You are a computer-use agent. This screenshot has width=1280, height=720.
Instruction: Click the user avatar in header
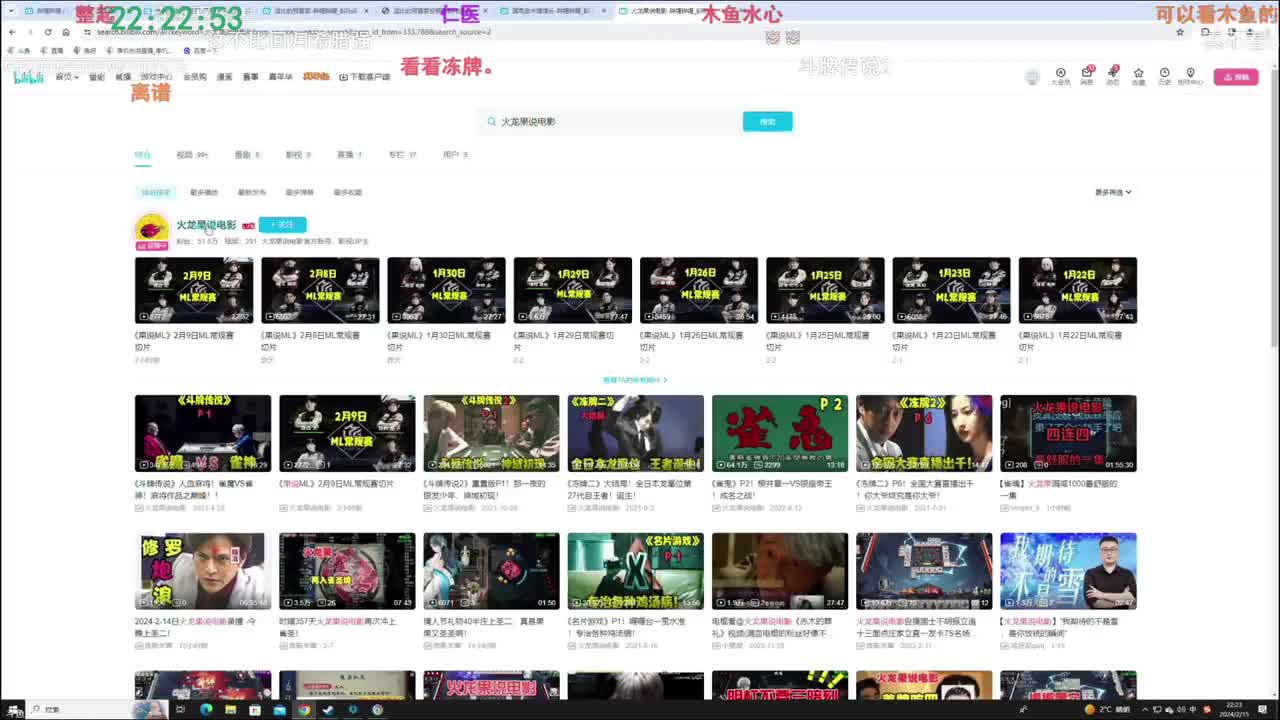(1032, 77)
